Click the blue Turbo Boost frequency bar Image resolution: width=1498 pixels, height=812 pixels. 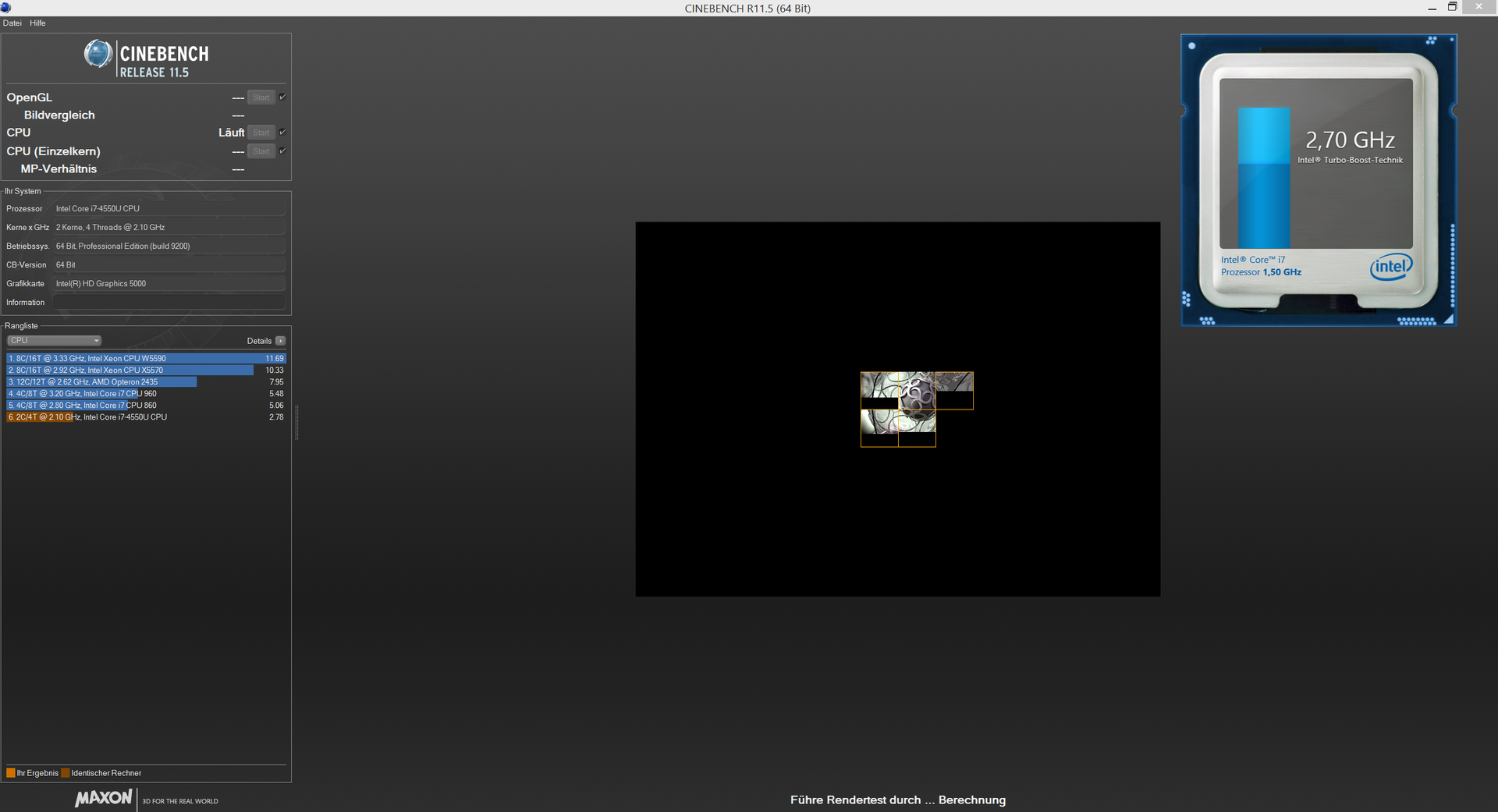click(x=1264, y=178)
